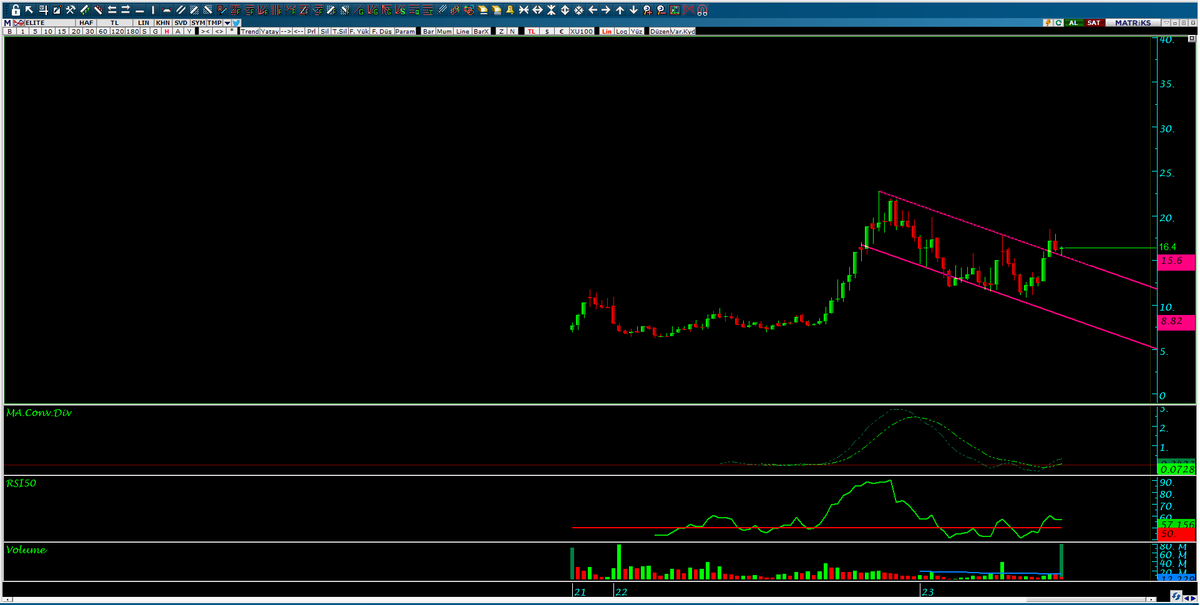Viewport: 1200px width, 605px height.
Task: Open the ELITE symbol field
Action: (x=50, y=23)
